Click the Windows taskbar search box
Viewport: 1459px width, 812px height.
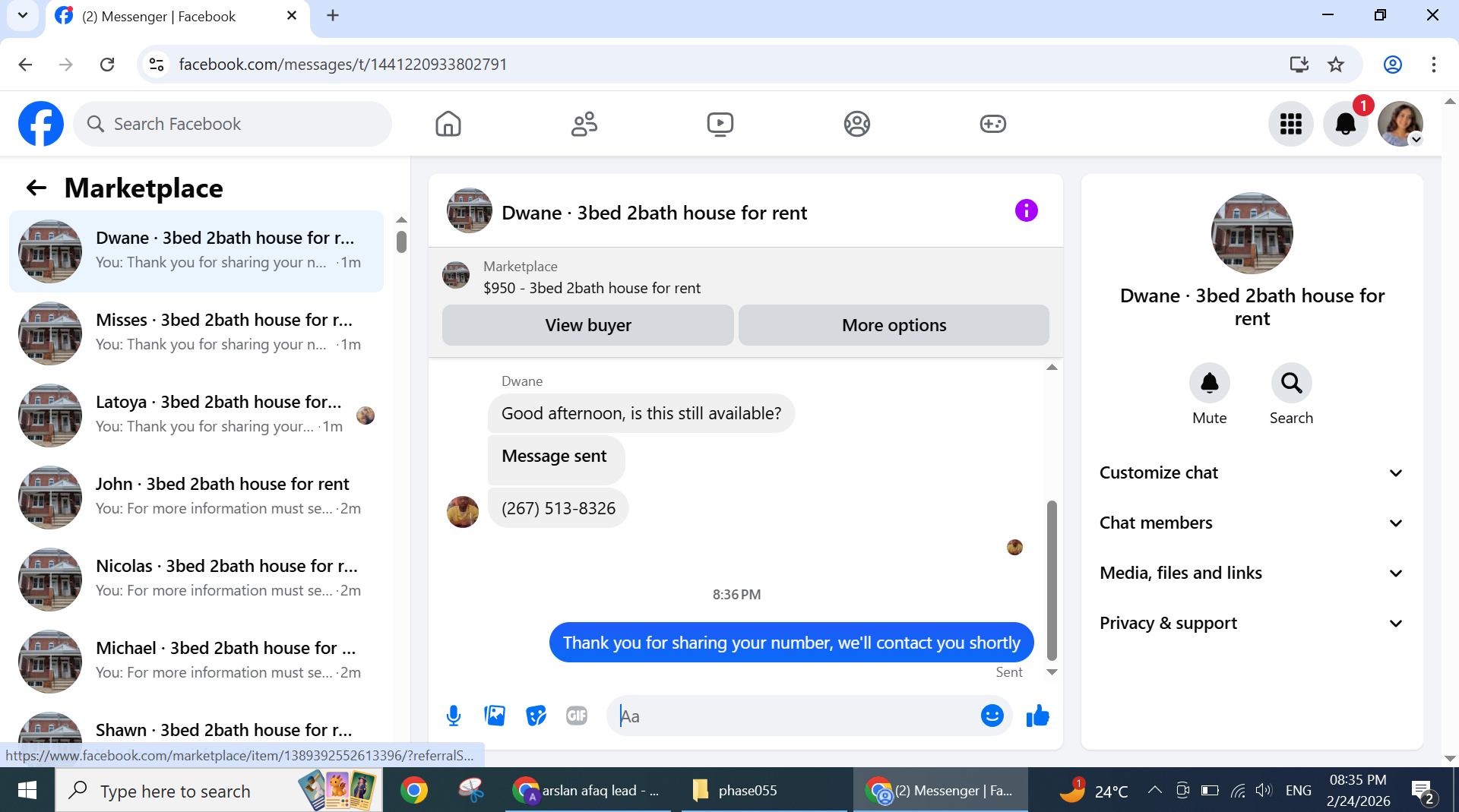[x=219, y=790]
